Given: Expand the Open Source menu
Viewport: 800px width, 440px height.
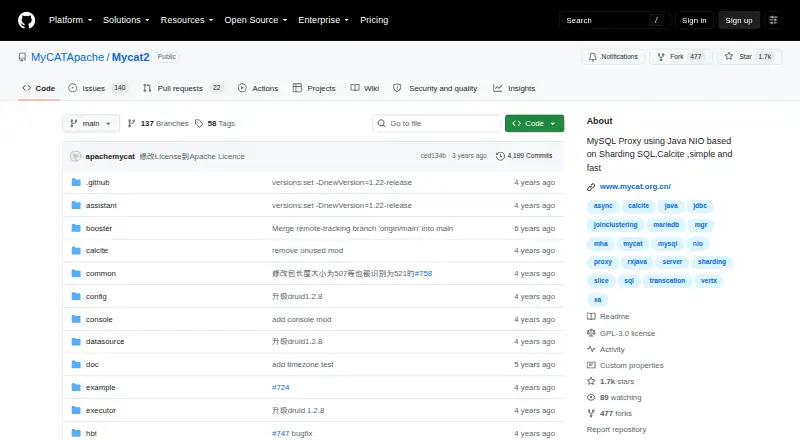Looking at the screenshot, I should [x=256, y=20].
